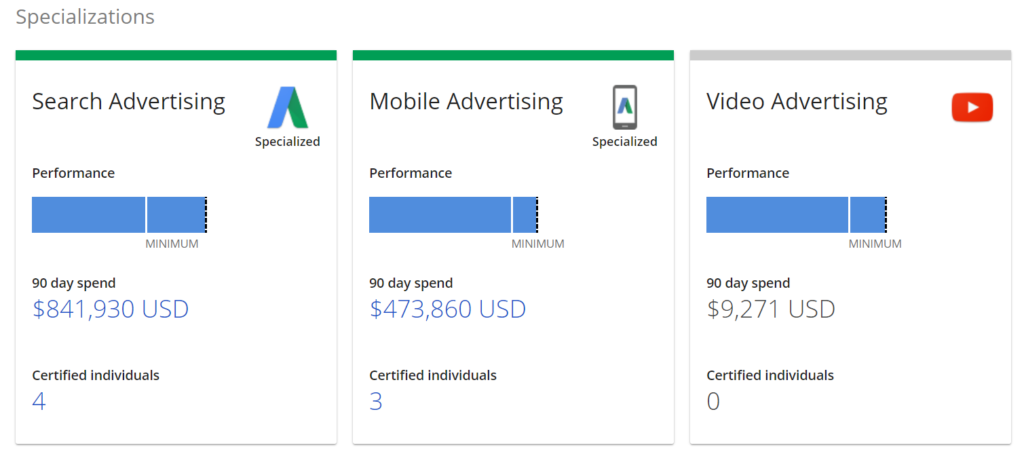
Task: Open Mobile Advertising certified individuals count 3
Action: 376,401
